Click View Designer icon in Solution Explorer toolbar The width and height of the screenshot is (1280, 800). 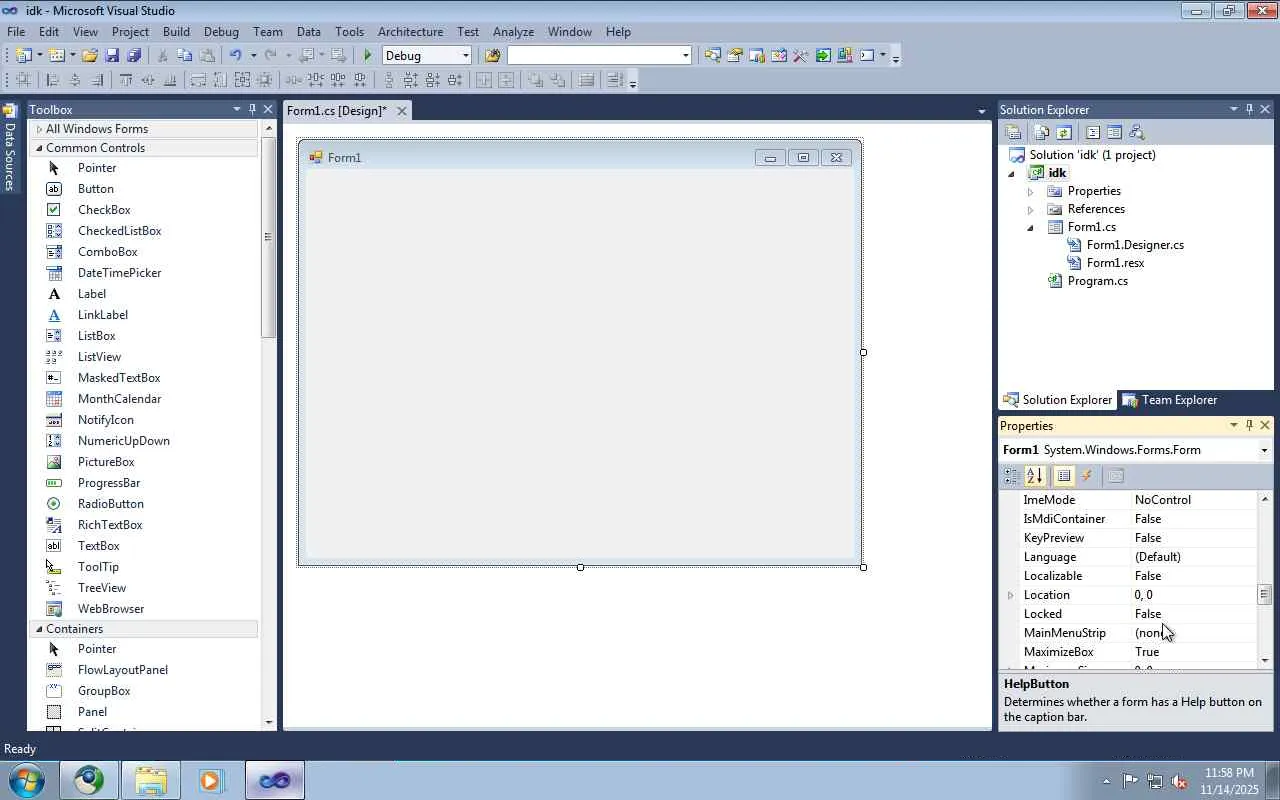click(x=1114, y=132)
